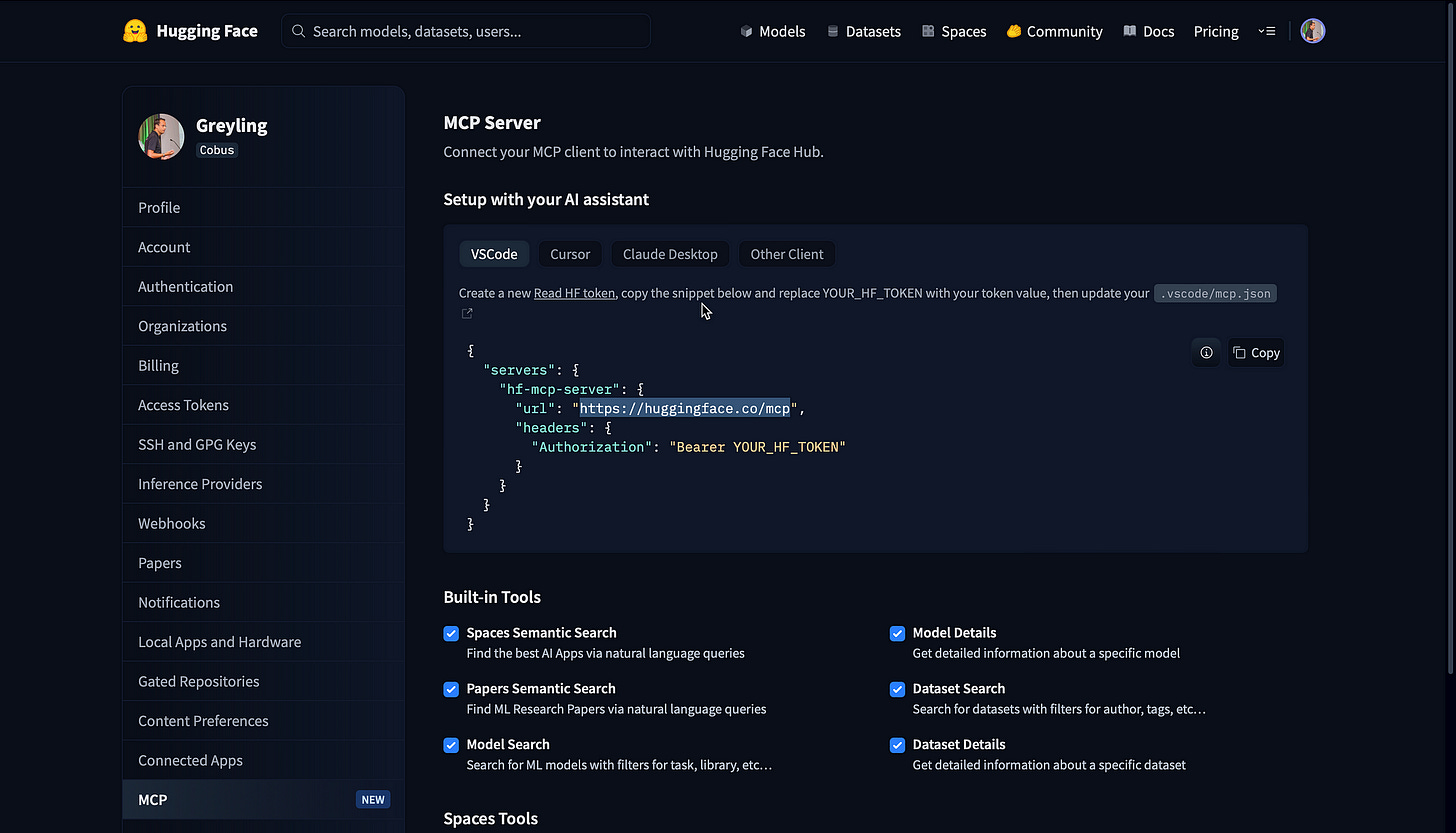Click the Community hands icon
Screen dimensions: 1456x833
(1014, 31)
